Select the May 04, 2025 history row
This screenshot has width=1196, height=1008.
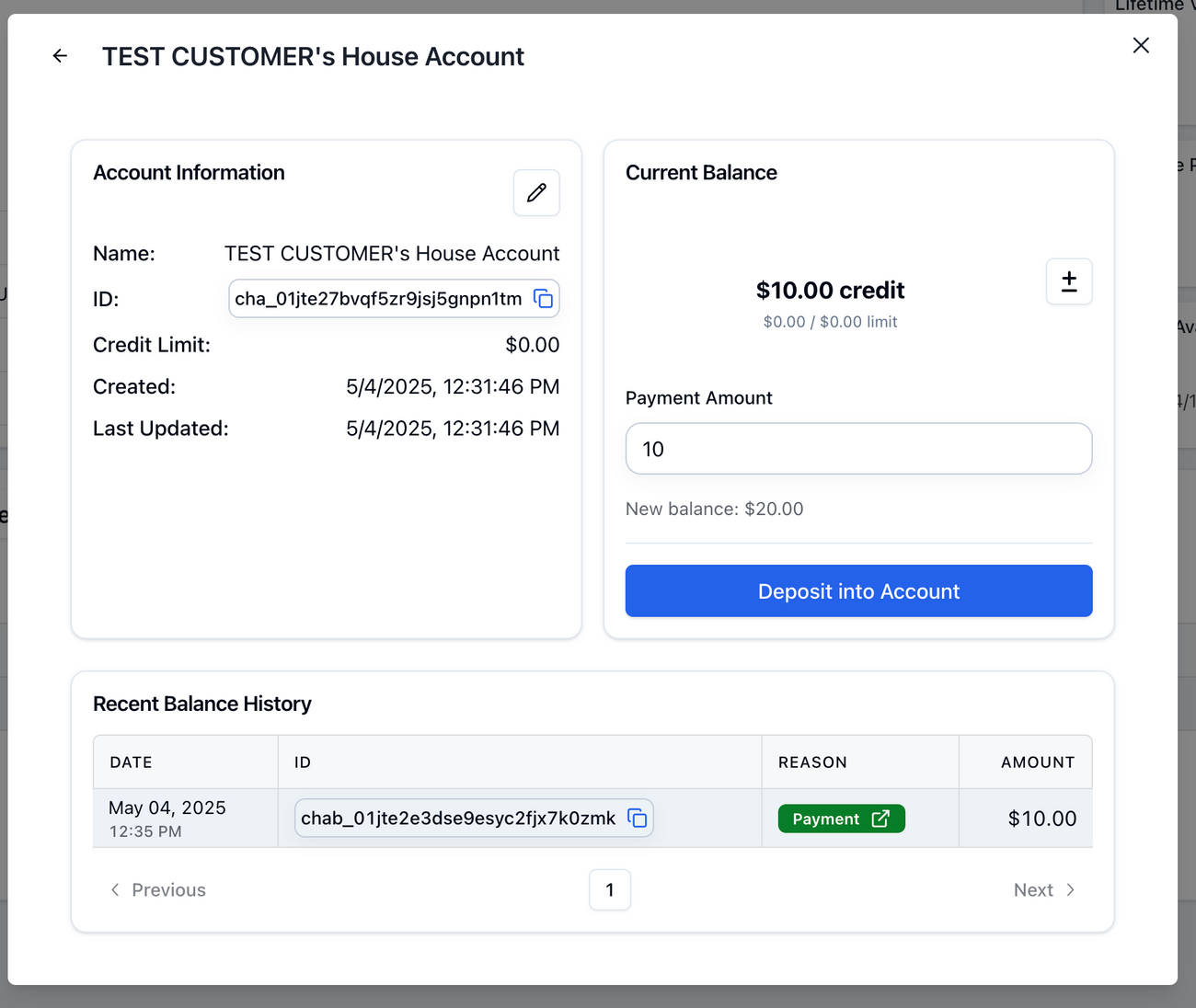tap(167, 818)
